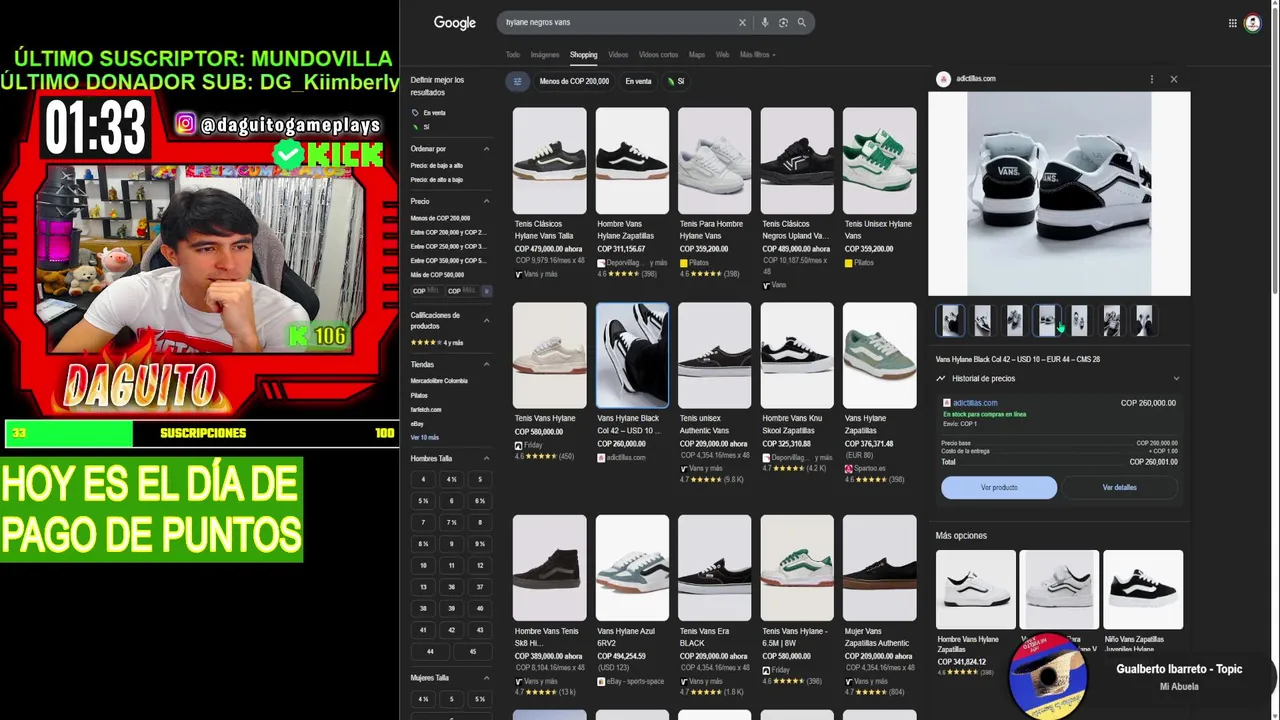Start voice search with the microphone icon

tap(765, 22)
